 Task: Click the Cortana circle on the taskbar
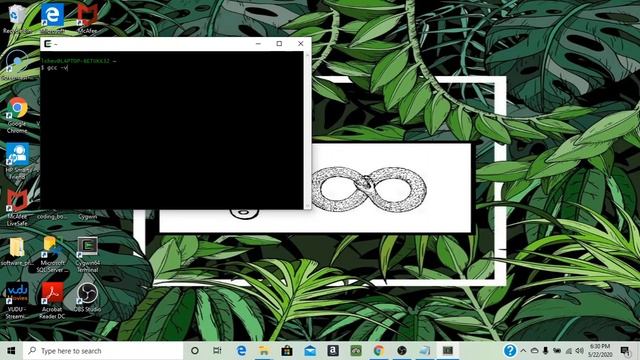pos(195,351)
